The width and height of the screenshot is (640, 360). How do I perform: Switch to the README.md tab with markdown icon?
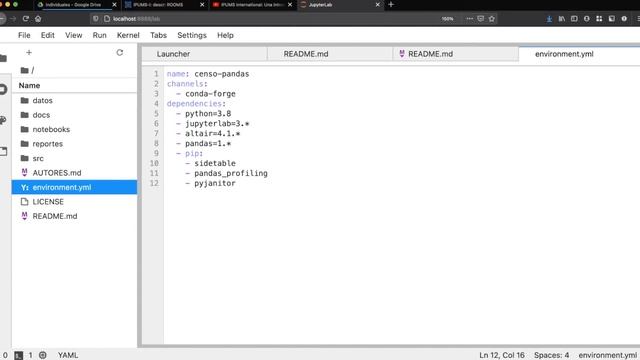[x=456, y=54]
